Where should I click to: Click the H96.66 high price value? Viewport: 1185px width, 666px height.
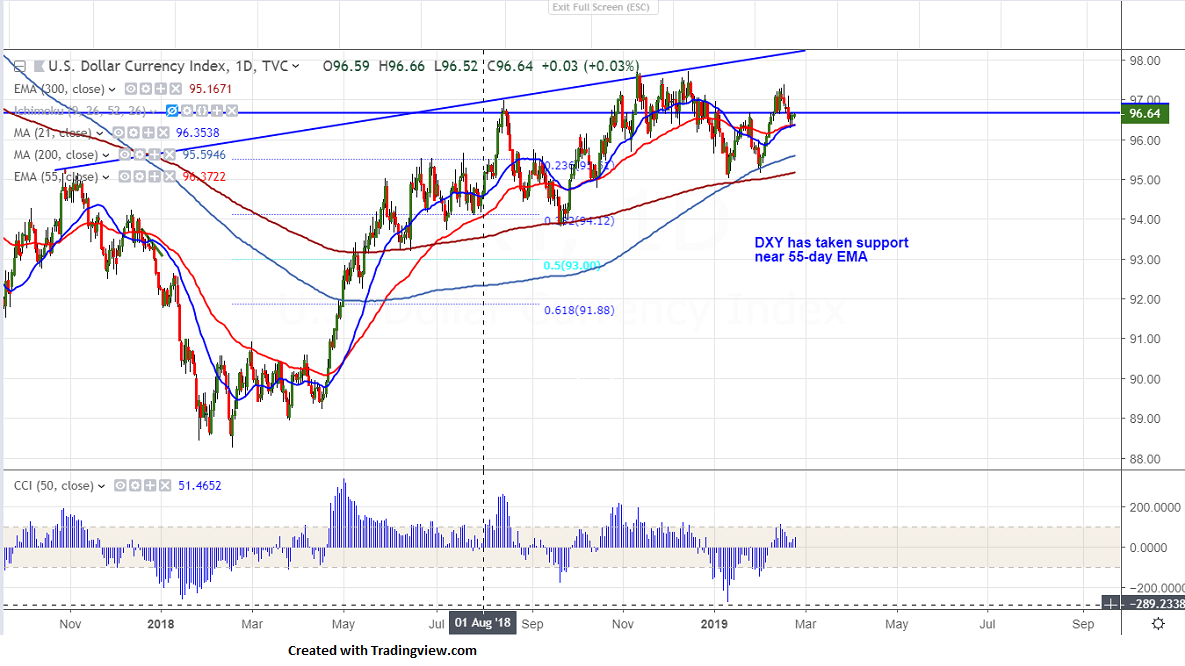point(401,67)
